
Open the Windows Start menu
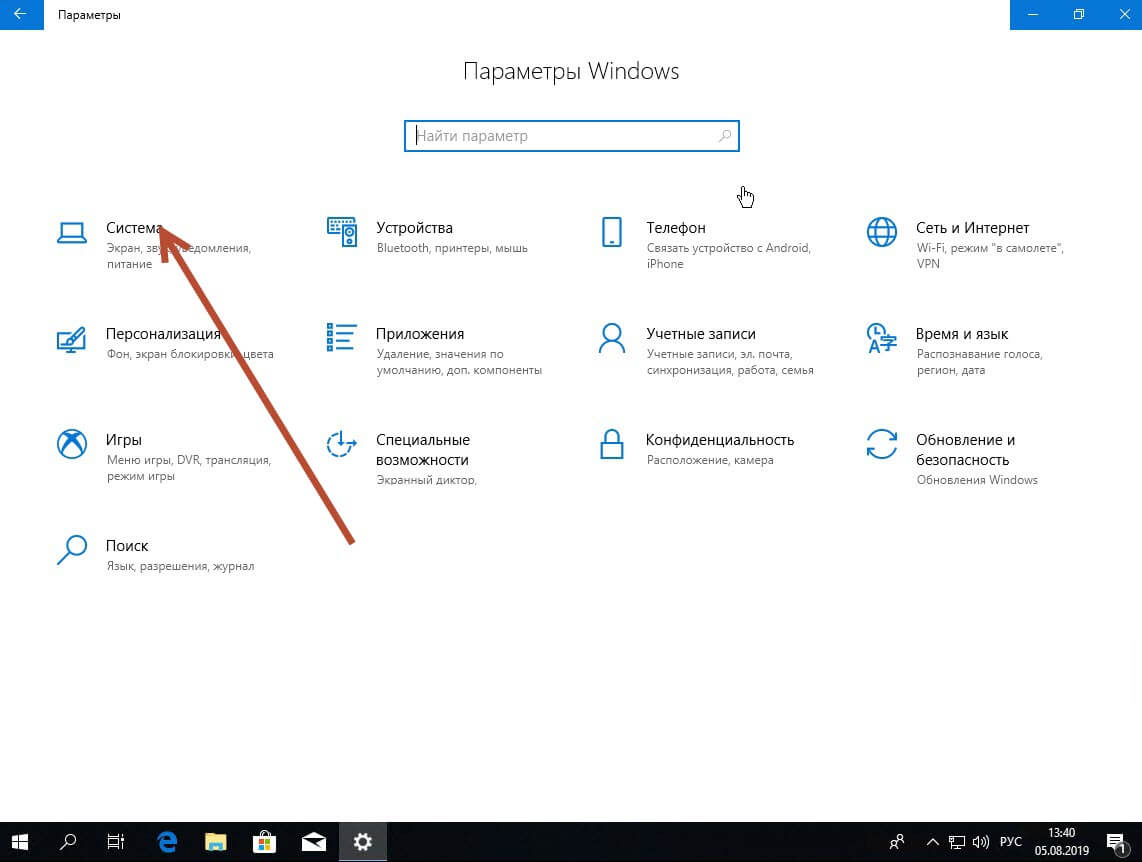click(x=20, y=842)
